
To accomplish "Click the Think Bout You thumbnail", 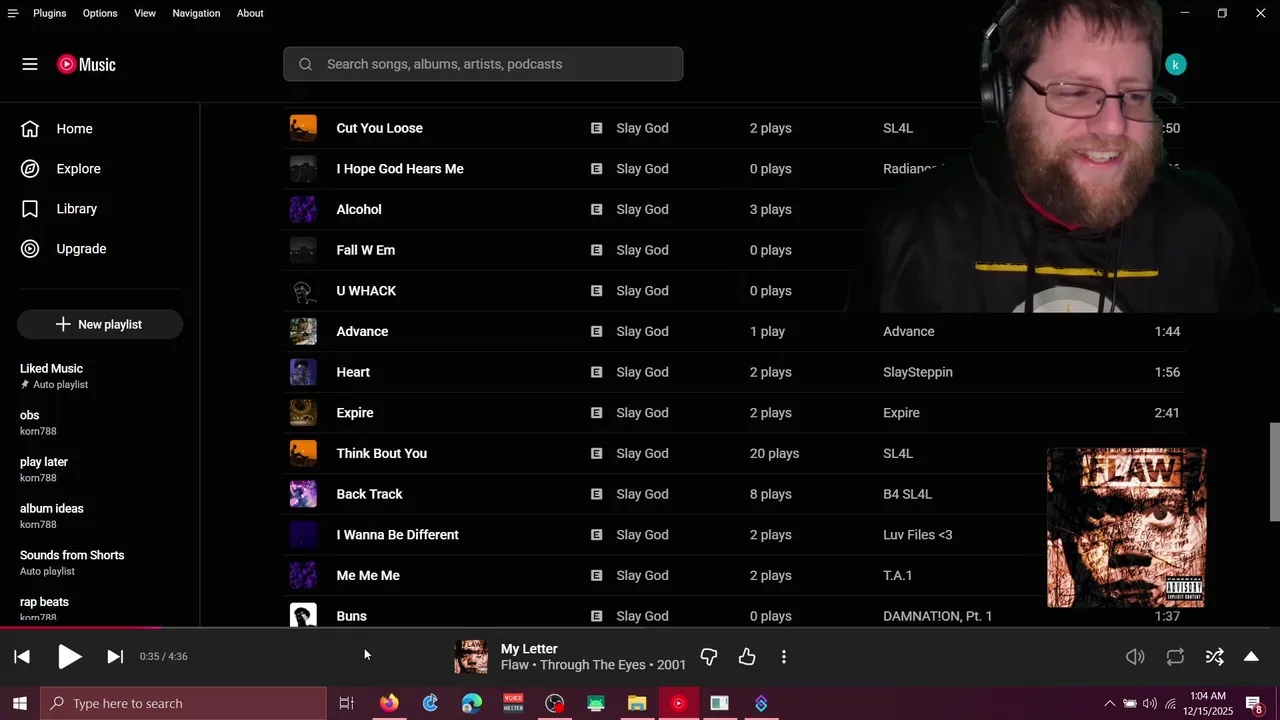I will pyautogui.click(x=303, y=453).
